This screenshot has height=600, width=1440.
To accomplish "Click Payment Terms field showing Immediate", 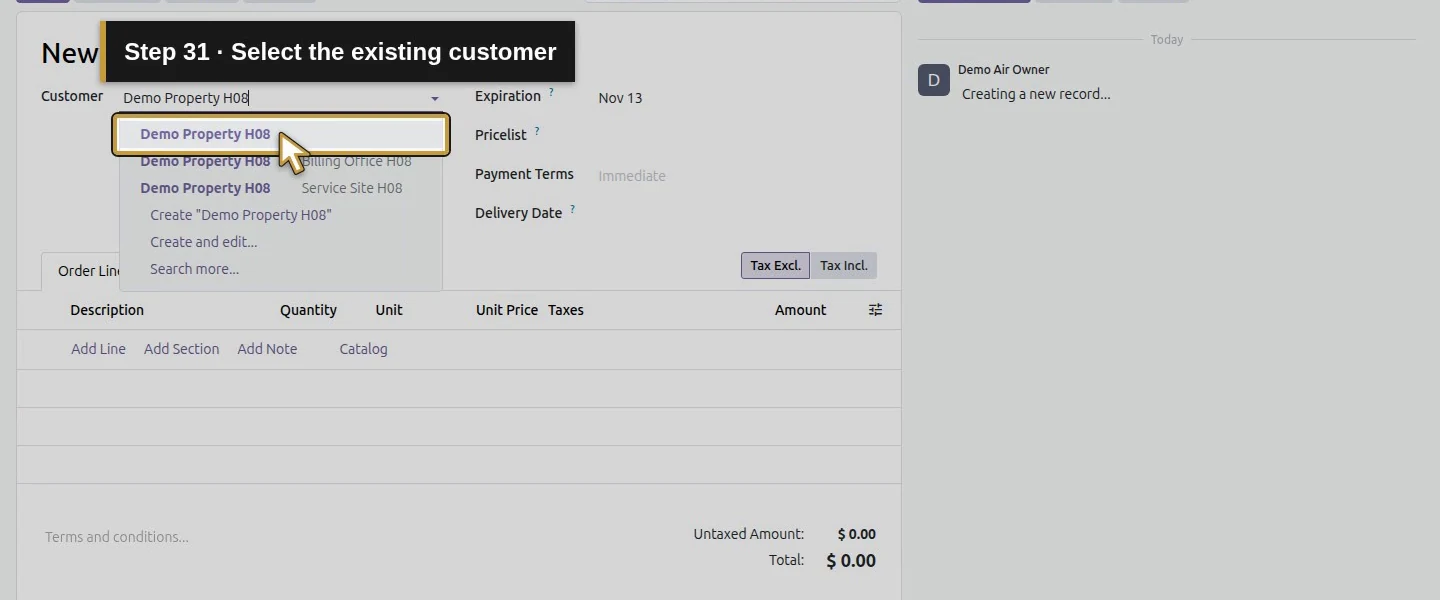I will point(735,176).
